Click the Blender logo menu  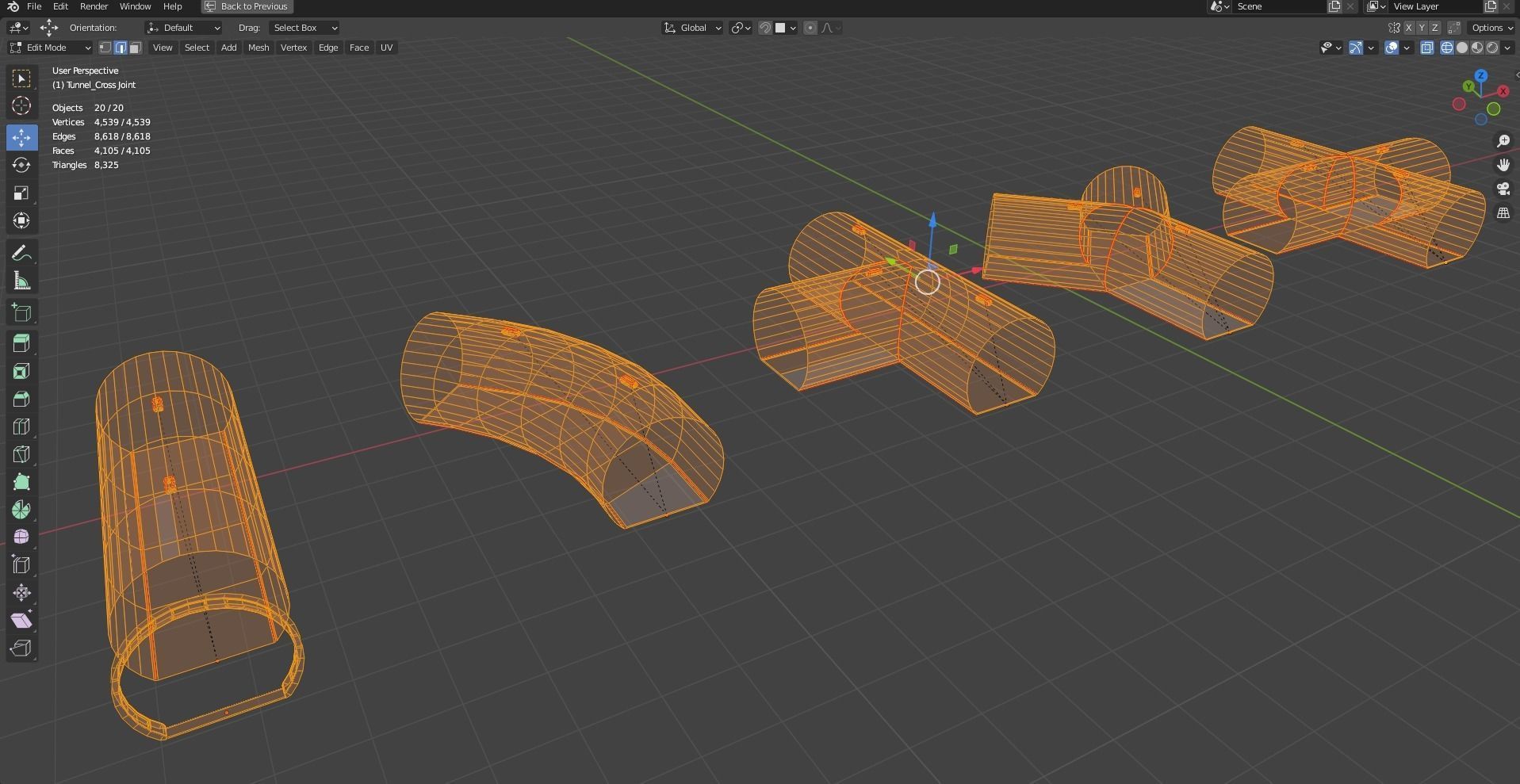[x=13, y=6]
